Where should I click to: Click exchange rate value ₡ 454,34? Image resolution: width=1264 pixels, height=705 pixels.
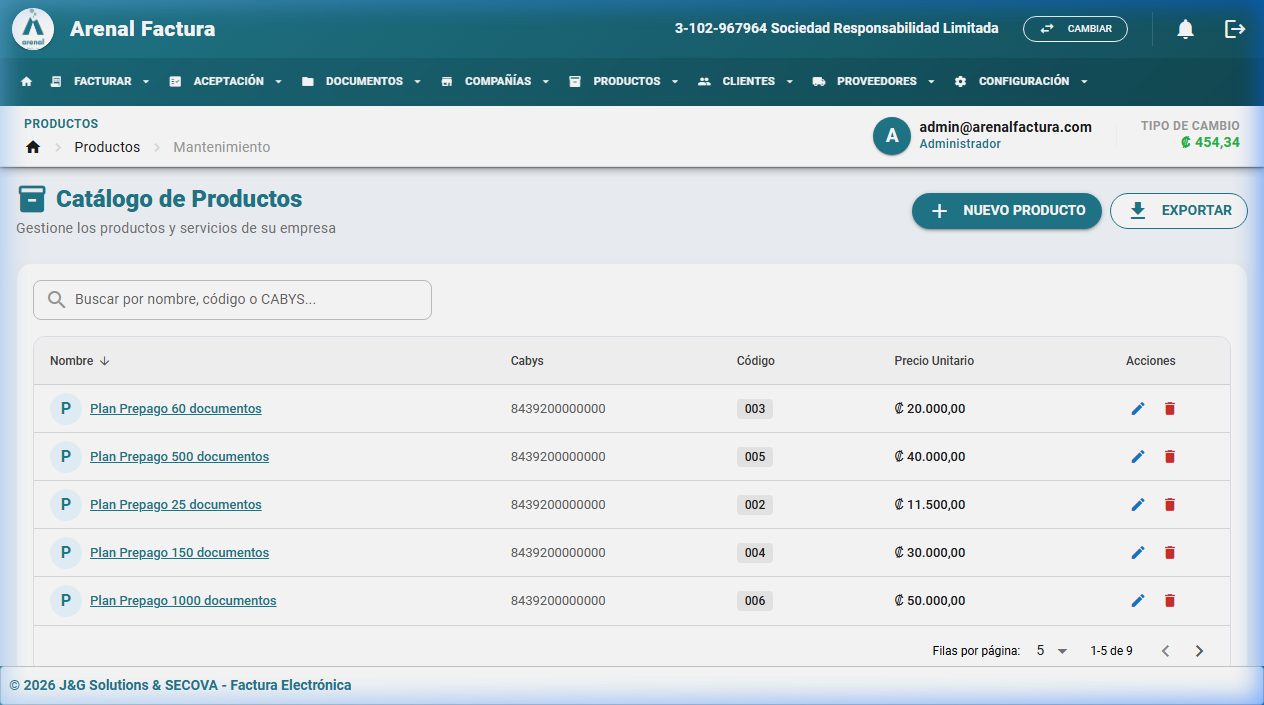pos(1210,142)
